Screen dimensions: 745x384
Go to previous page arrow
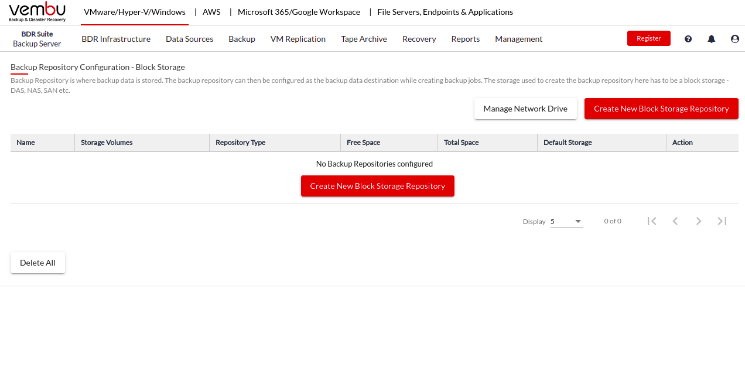(x=675, y=221)
